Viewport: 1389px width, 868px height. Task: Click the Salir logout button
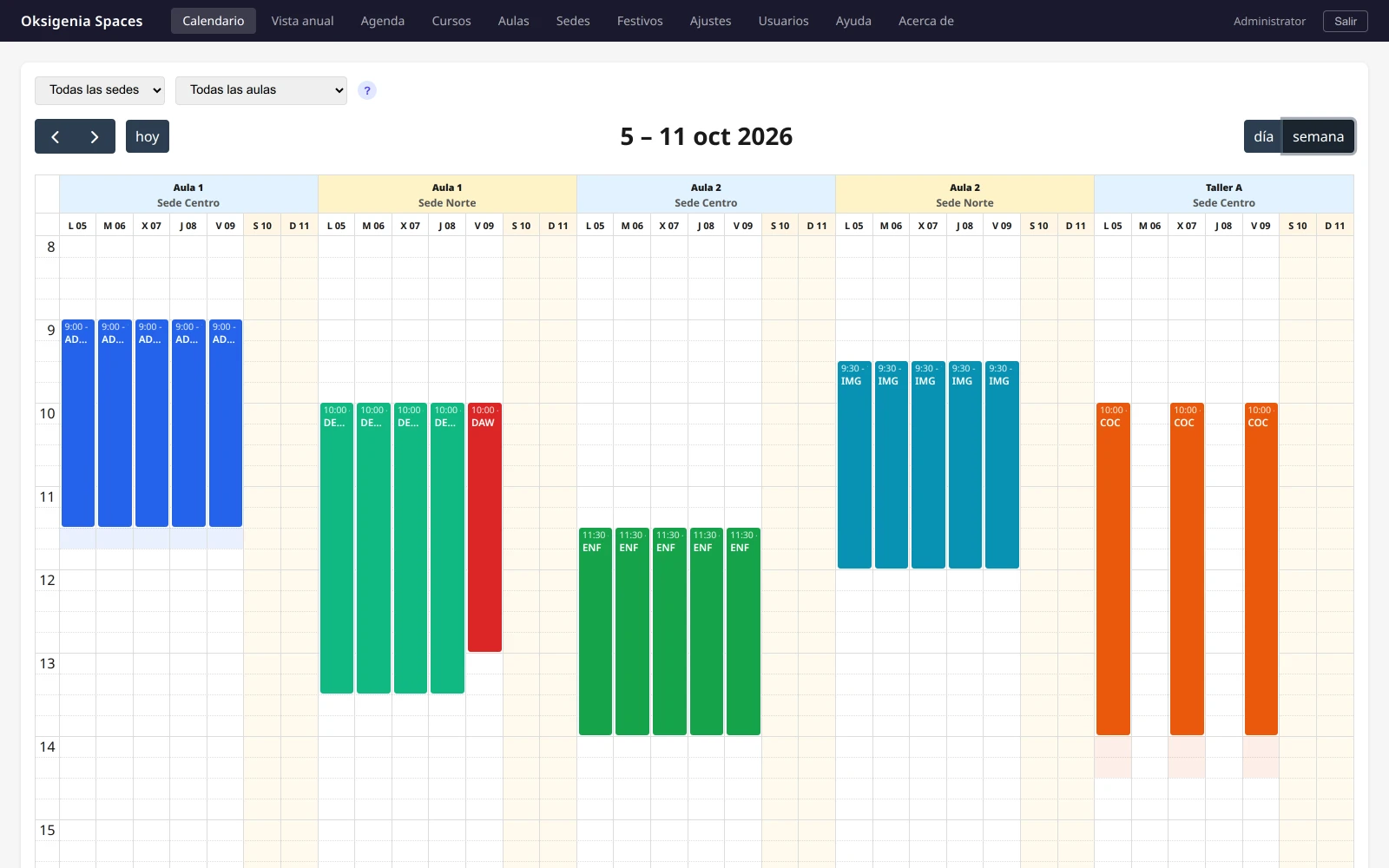pyautogui.click(x=1346, y=21)
